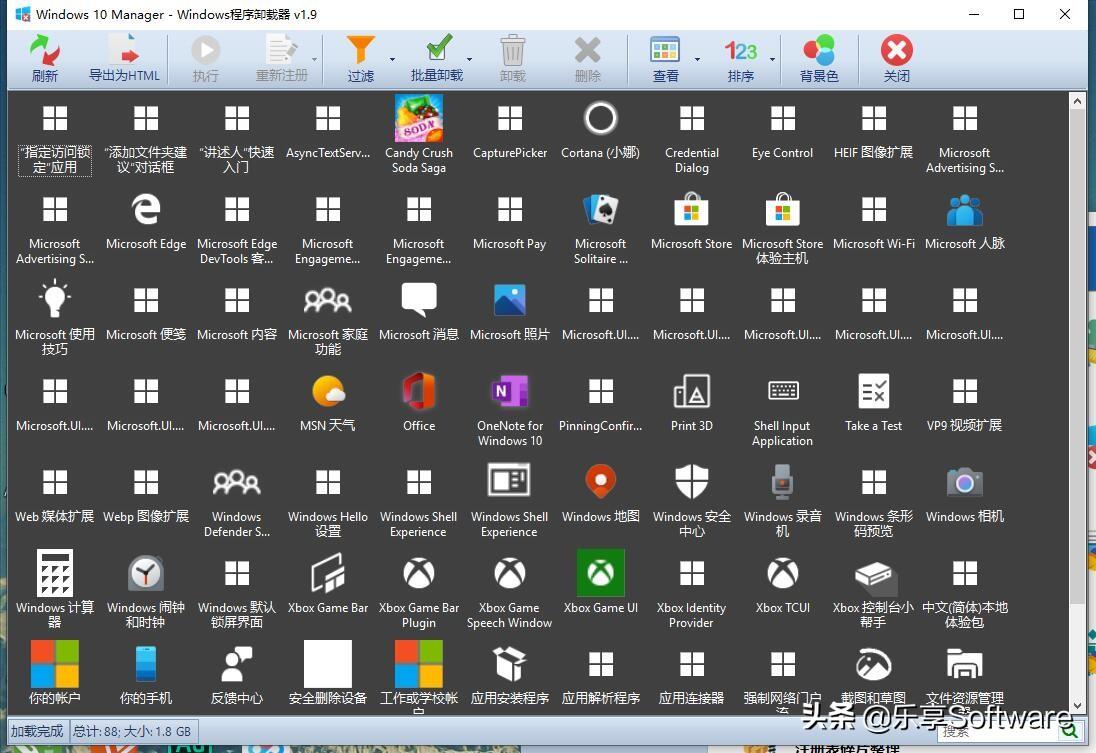Screen dimensions: 1096x753
Task: Export list via 导出为HTML button
Action: point(124,59)
